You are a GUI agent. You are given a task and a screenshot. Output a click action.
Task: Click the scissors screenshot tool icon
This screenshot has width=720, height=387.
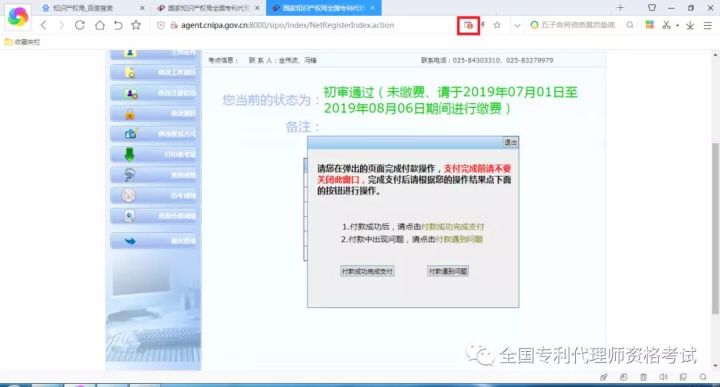tap(666, 25)
